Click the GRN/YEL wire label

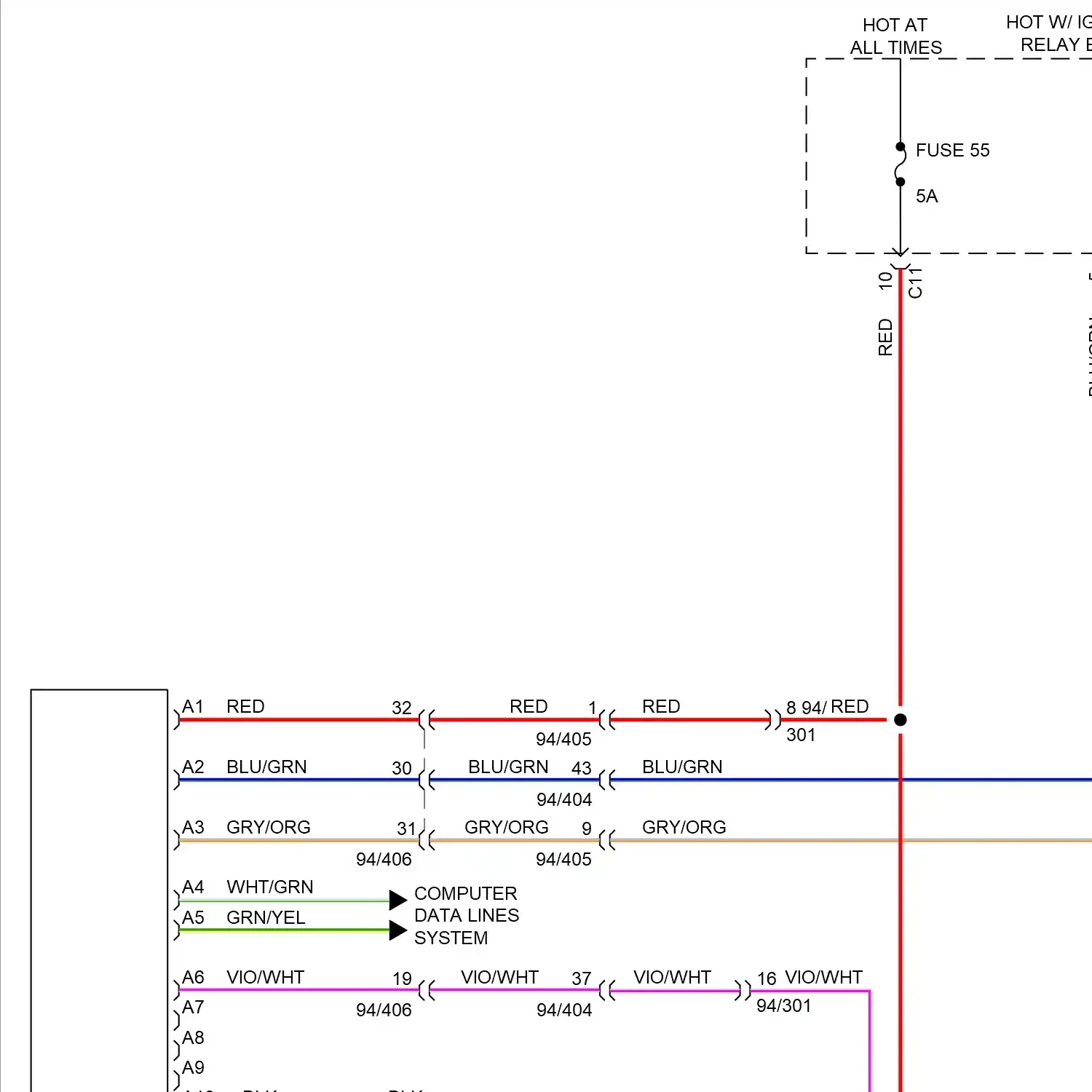[x=266, y=917]
